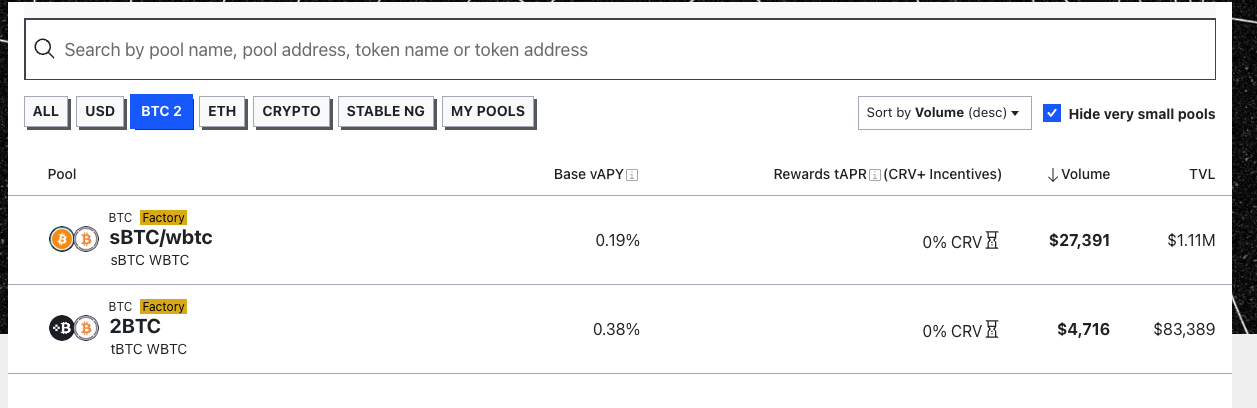Screen dimensions: 1257x408
Task: Select the BTC 2 filter tab
Action: click(x=161, y=112)
